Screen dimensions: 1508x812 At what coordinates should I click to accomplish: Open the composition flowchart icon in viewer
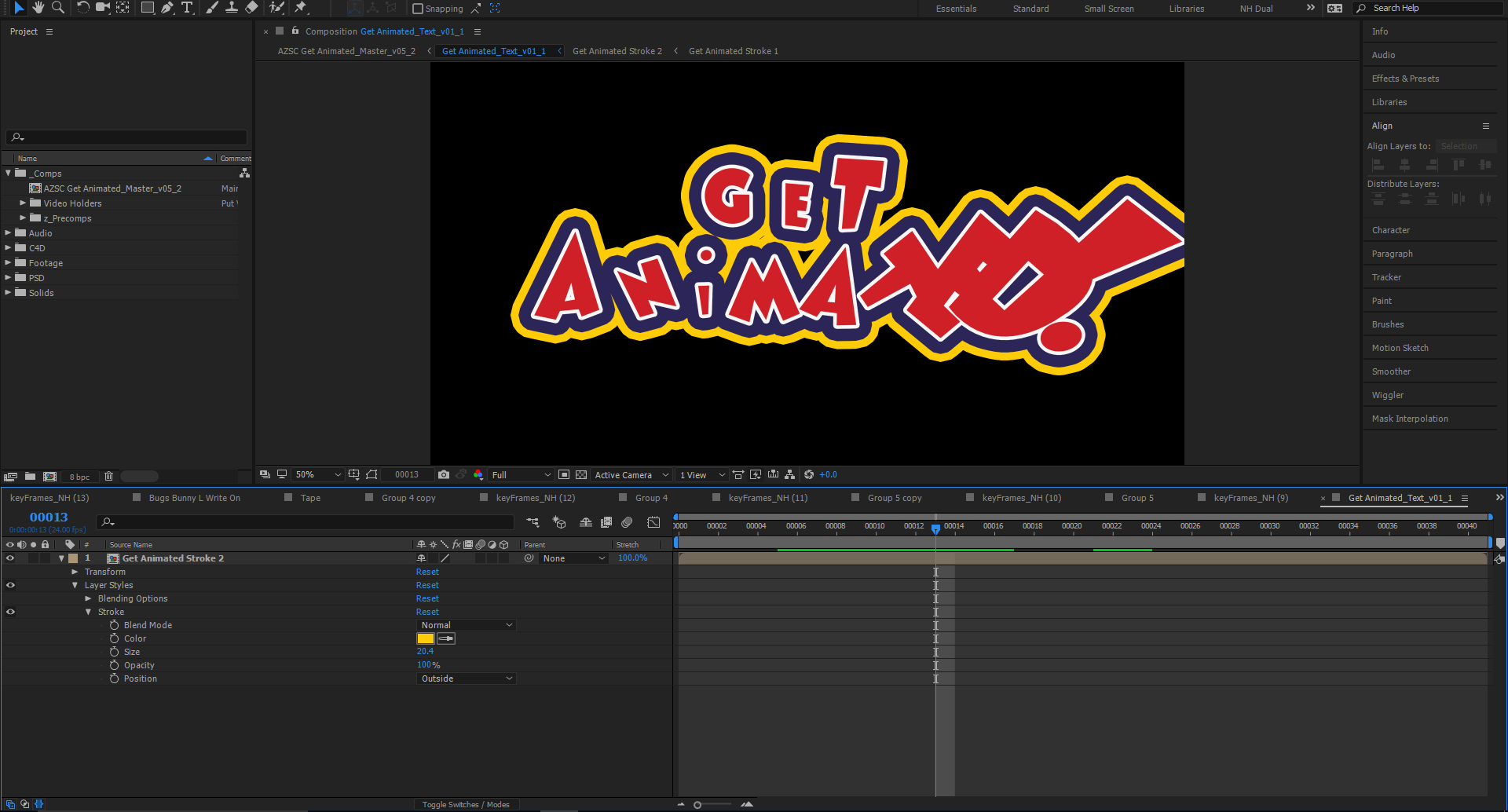click(x=790, y=475)
